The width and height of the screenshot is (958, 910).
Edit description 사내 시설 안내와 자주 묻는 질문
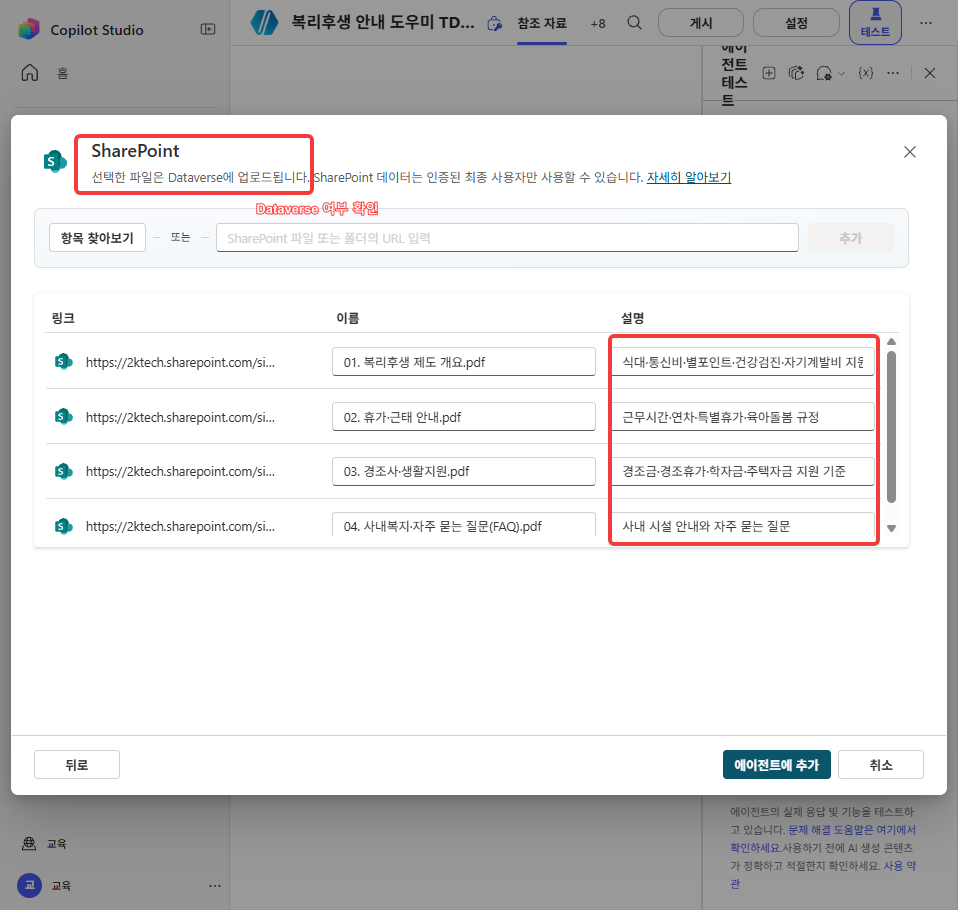(x=743, y=526)
